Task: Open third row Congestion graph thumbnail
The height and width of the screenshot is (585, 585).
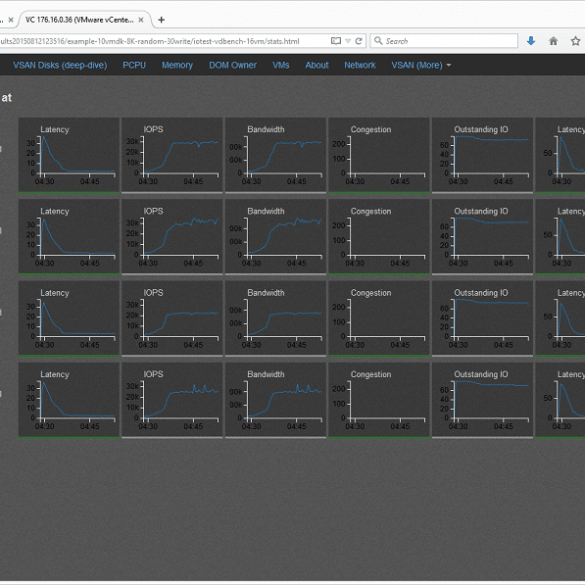Action: click(x=379, y=319)
